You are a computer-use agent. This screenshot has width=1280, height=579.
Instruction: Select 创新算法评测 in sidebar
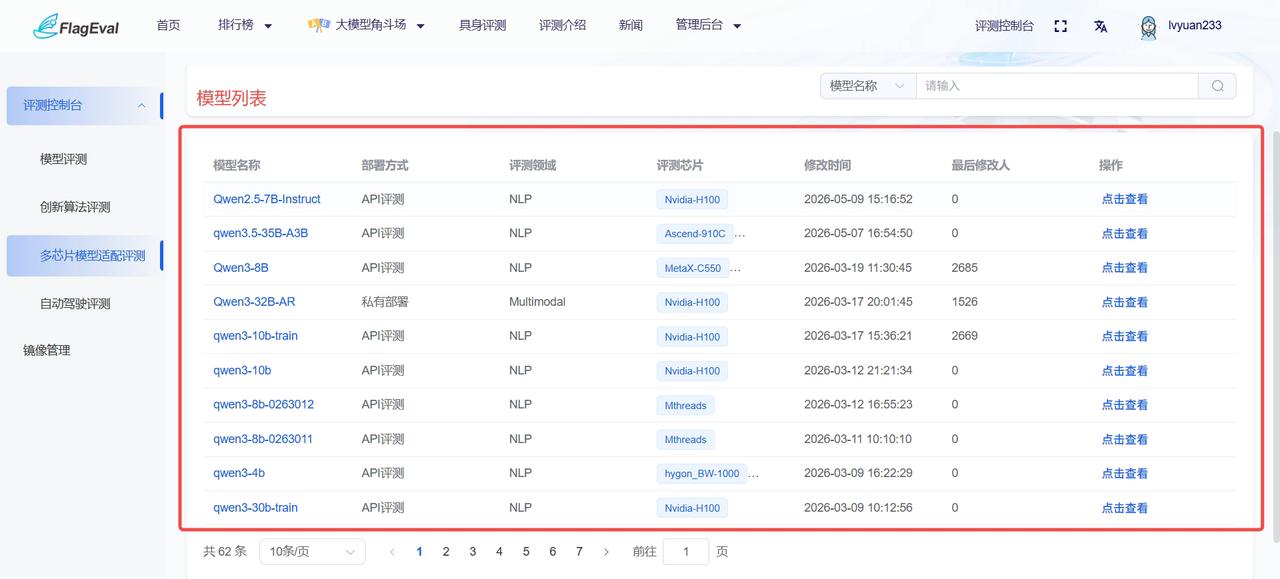point(75,207)
